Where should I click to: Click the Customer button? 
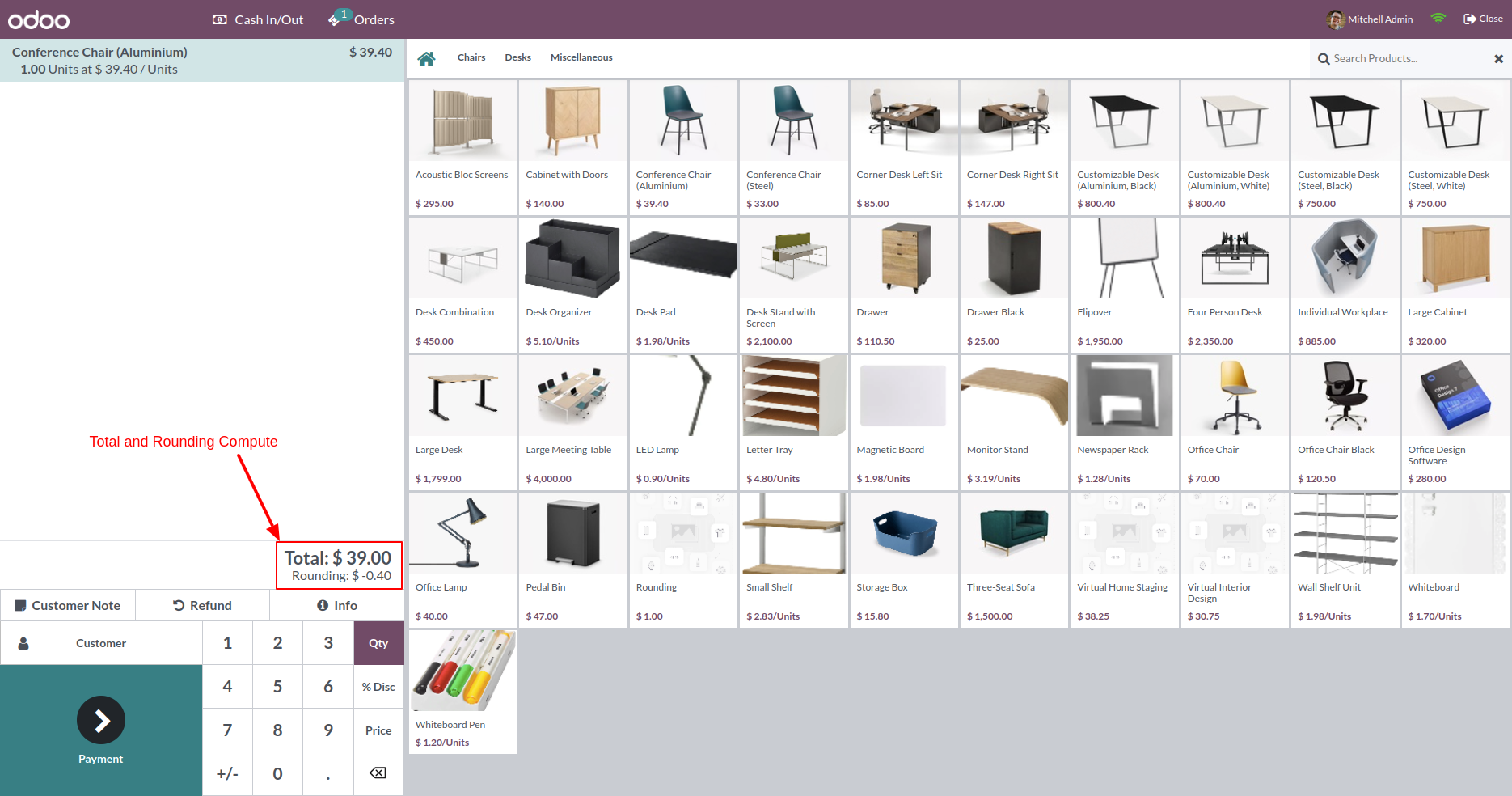click(x=101, y=643)
